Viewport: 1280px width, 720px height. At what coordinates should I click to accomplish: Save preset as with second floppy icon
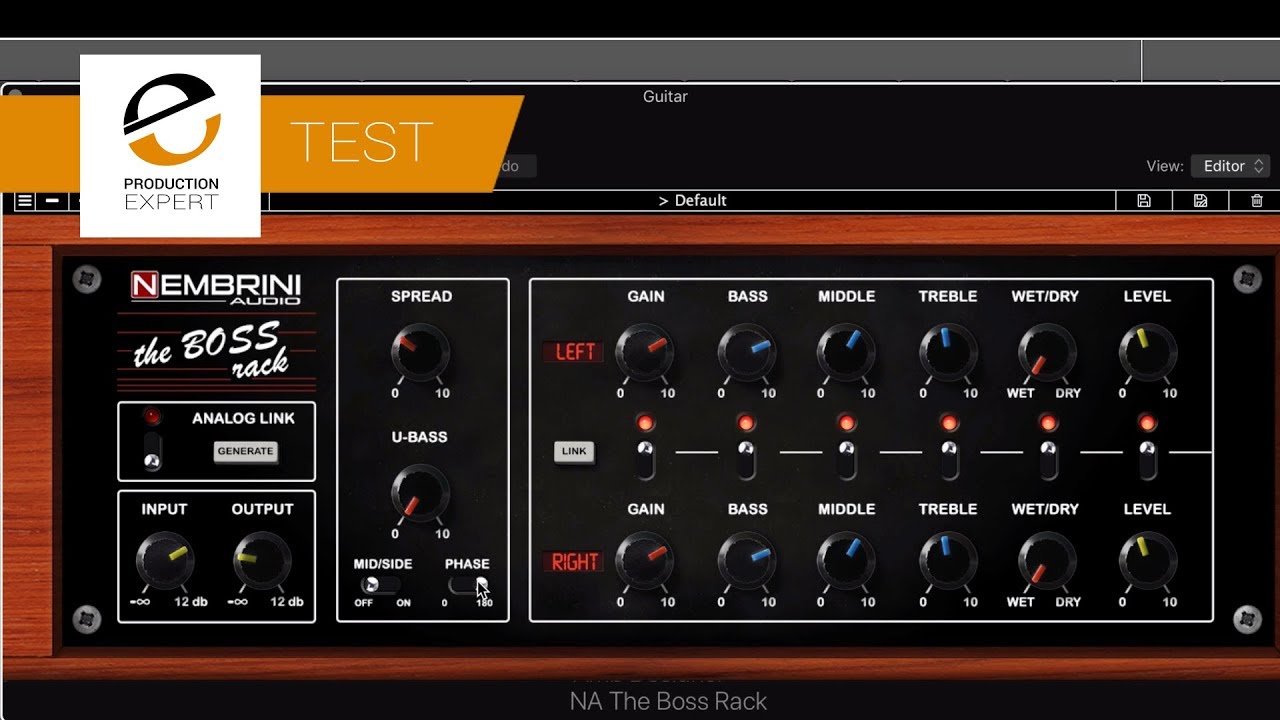point(1201,201)
